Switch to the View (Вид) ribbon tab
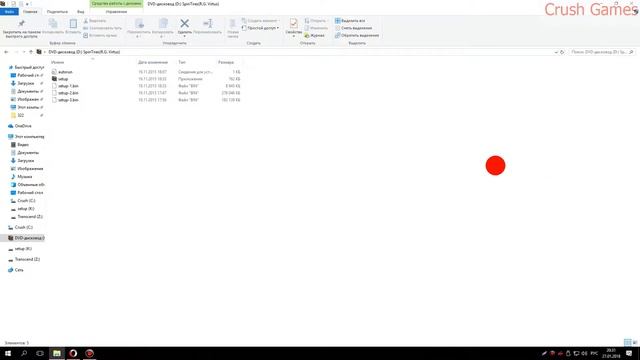Screen dimensions: 640x360 coord(80,12)
